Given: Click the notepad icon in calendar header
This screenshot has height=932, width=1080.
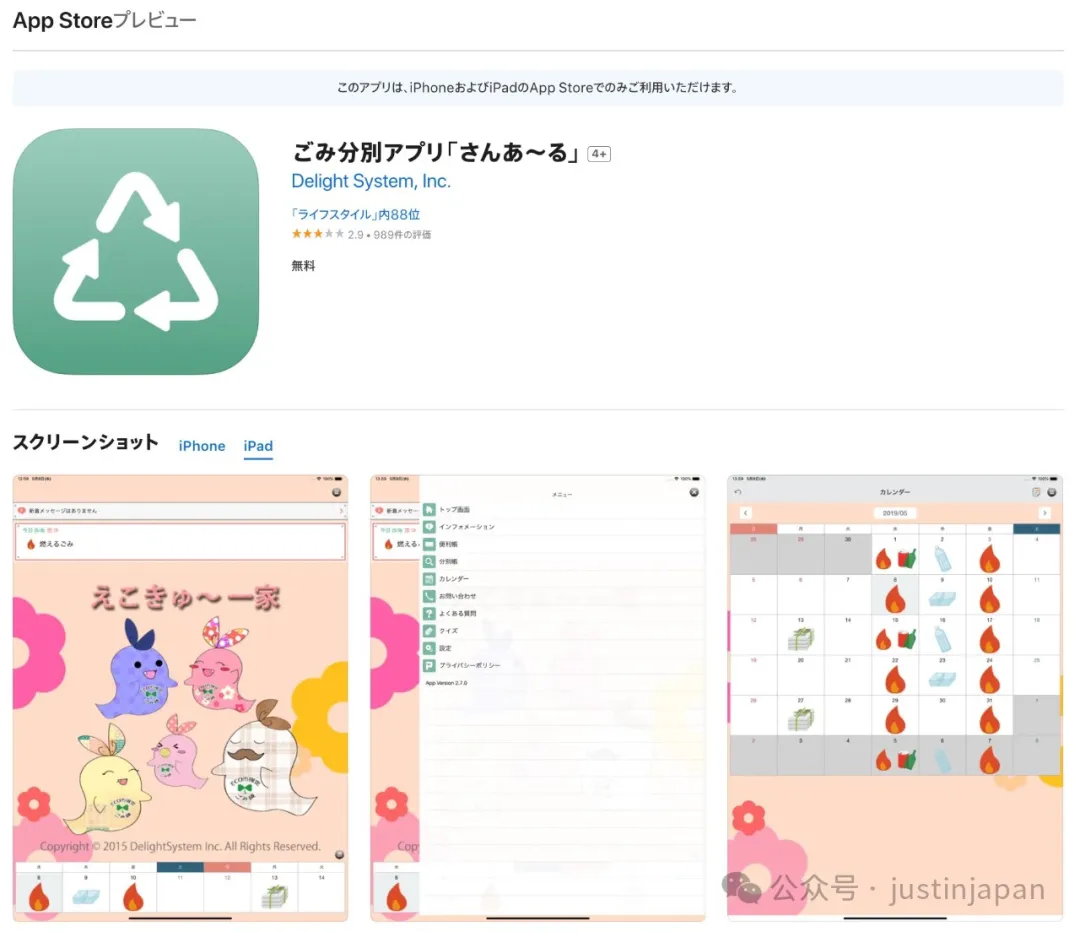Looking at the screenshot, I should (1036, 492).
